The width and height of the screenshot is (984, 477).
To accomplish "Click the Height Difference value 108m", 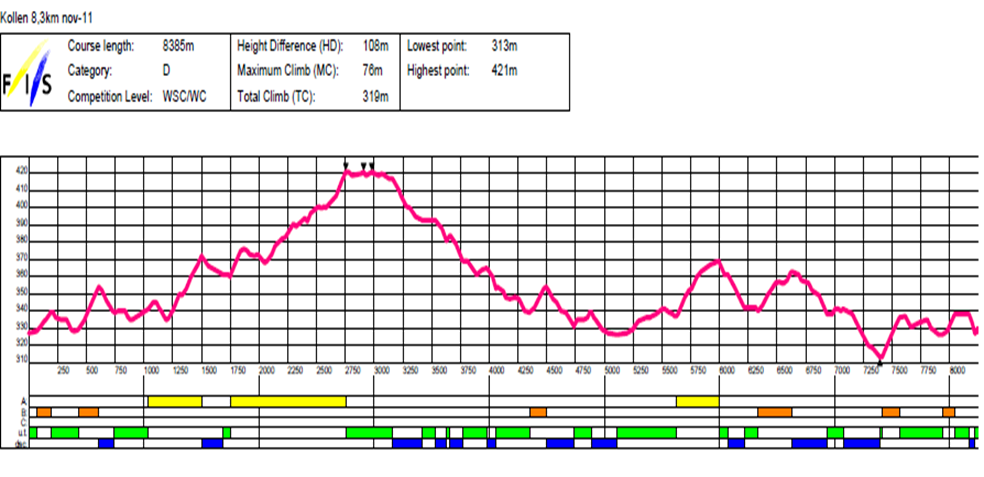I will pos(375,46).
